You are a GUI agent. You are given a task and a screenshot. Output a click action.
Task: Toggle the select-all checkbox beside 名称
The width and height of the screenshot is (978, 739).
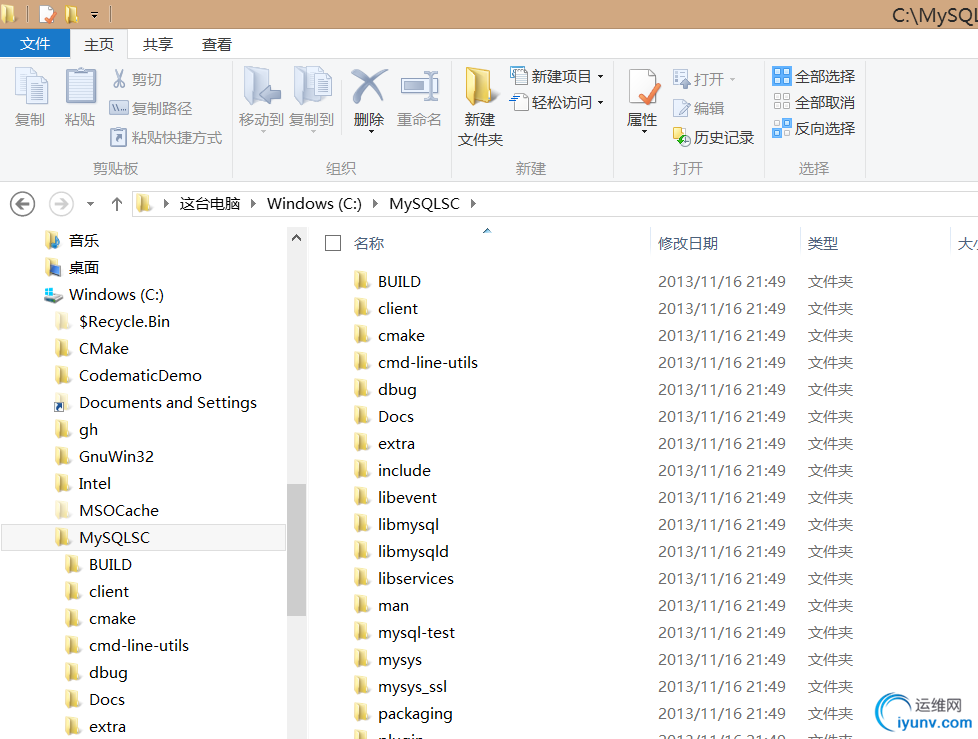click(x=333, y=243)
